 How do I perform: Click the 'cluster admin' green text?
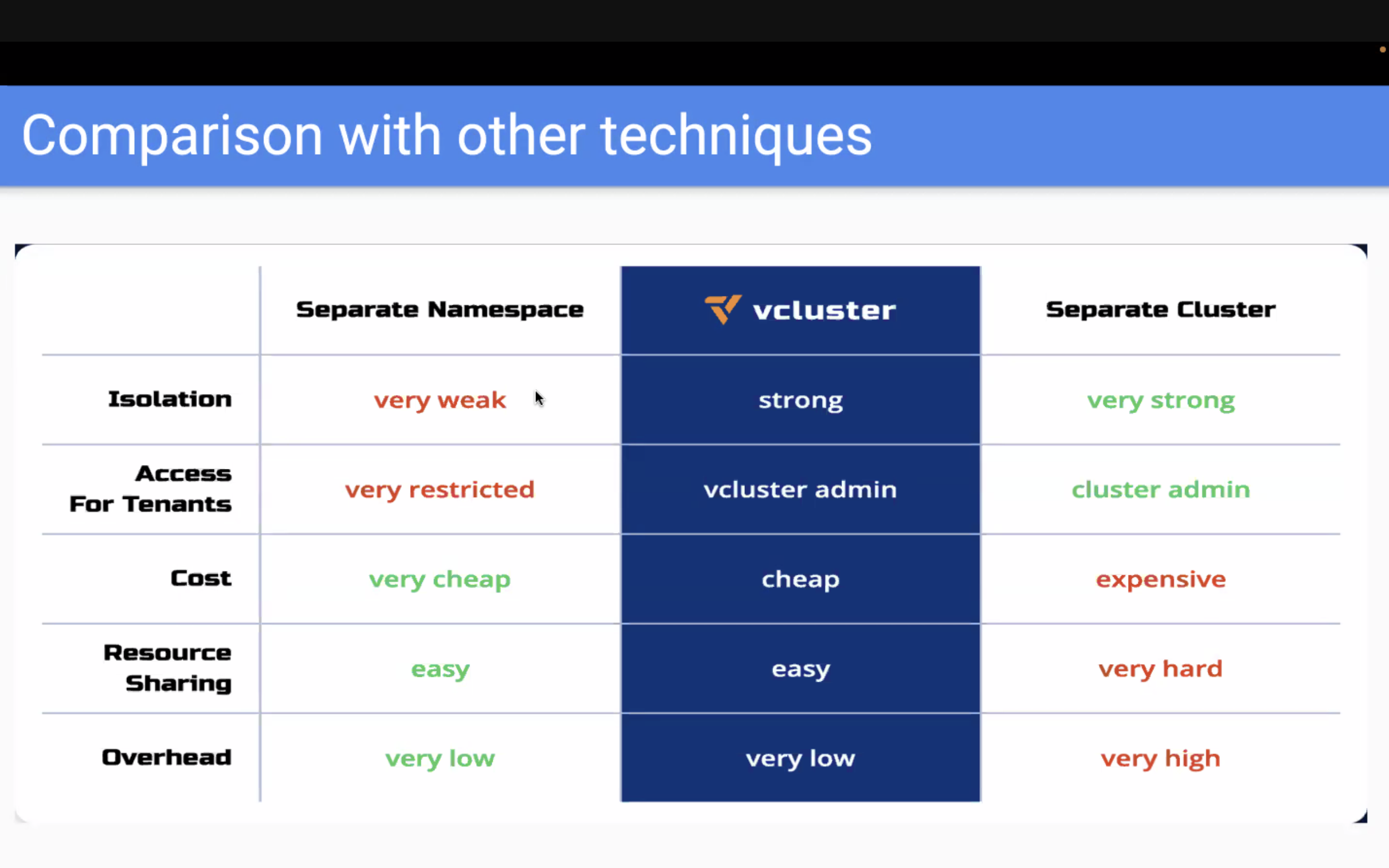pyautogui.click(x=1161, y=489)
